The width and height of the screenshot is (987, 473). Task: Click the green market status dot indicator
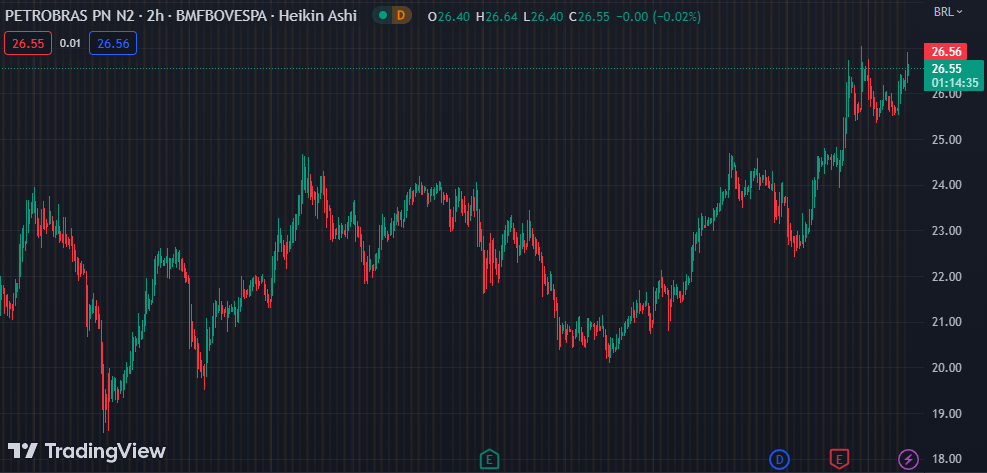(x=383, y=15)
